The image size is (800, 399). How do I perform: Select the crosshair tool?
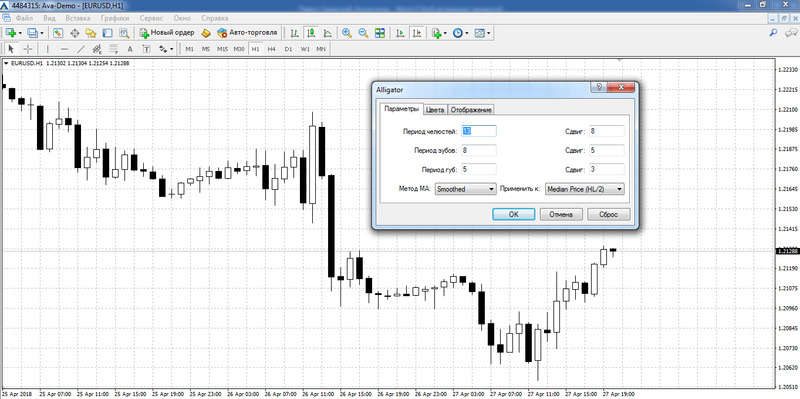(28, 49)
